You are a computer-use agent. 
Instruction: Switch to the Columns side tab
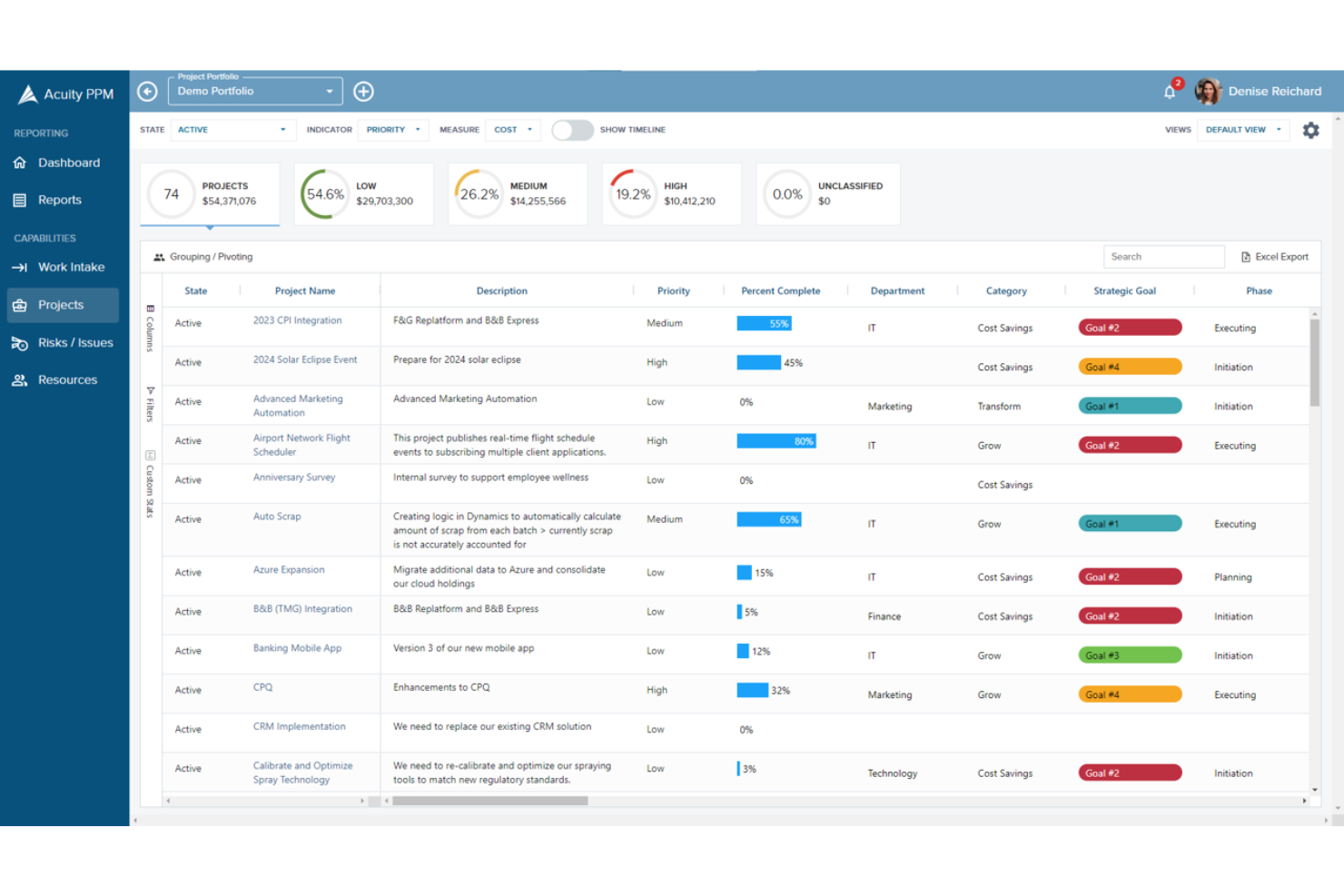point(149,329)
